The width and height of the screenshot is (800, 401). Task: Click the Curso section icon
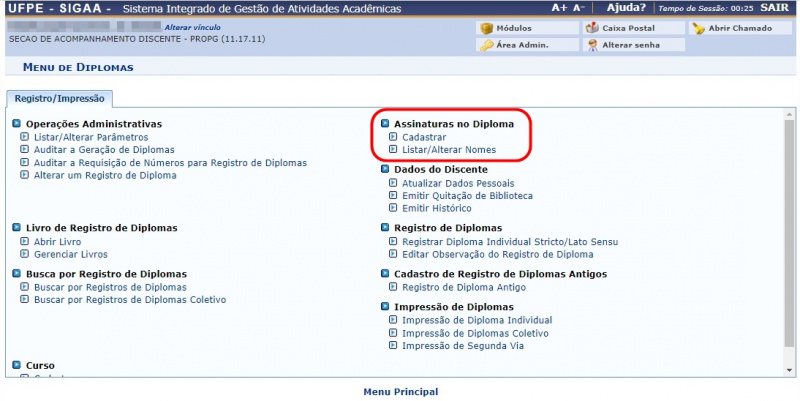[x=17, y=365]
